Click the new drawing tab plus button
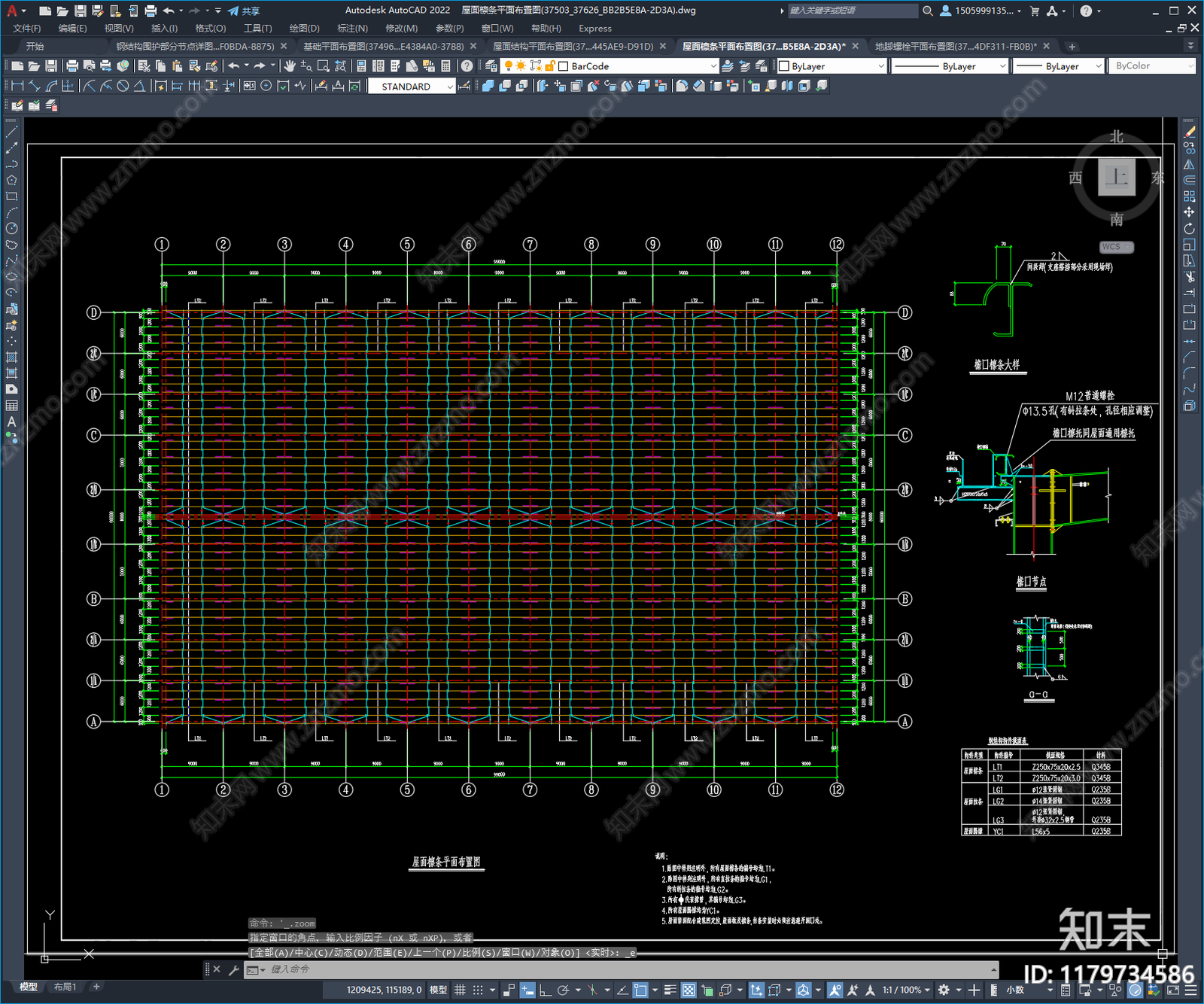 click(x=1072, y=46)
